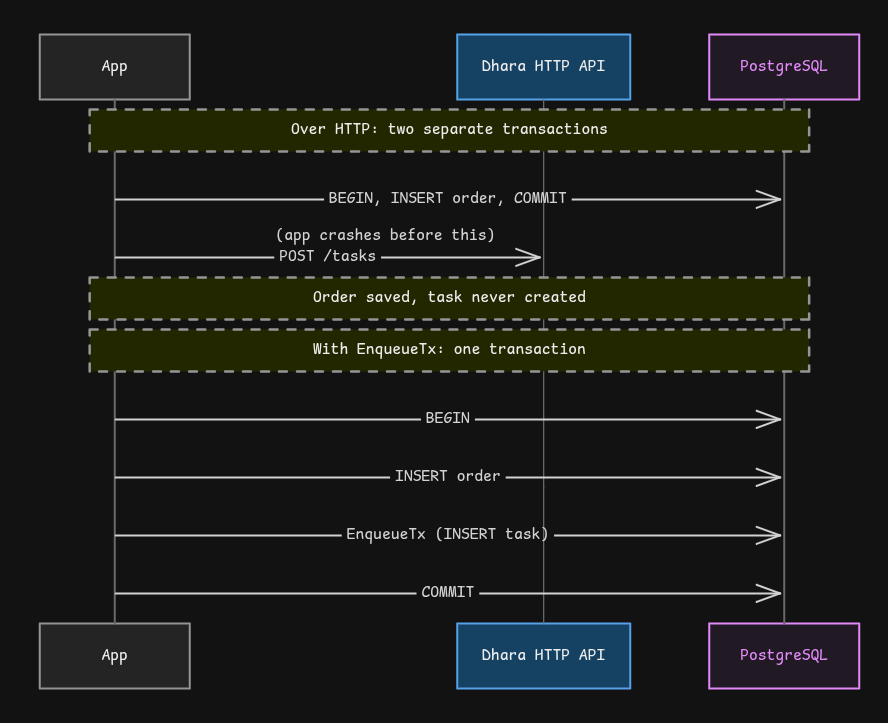Click the top PostgreSQL participant box
This screenshot has width=888, height=723.
click(784, 67)
